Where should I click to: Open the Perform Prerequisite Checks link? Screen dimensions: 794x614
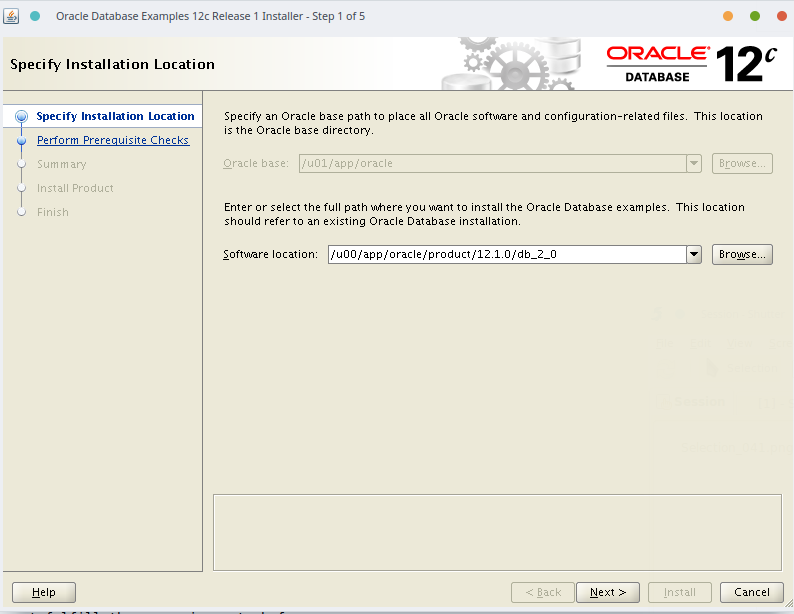click(113, 140)
